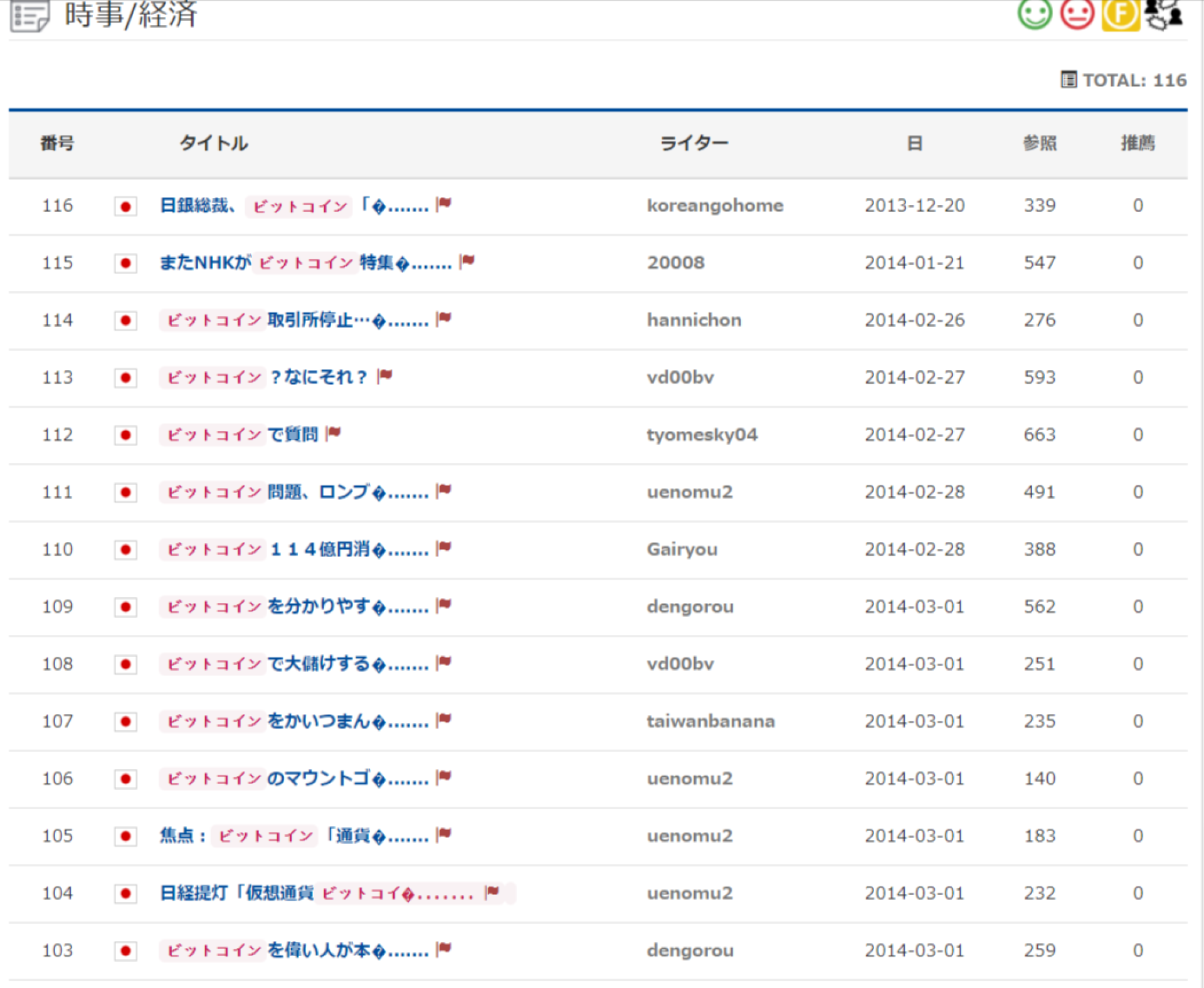Click the board list icon beside 時事/経済

(x=29, y=15)
